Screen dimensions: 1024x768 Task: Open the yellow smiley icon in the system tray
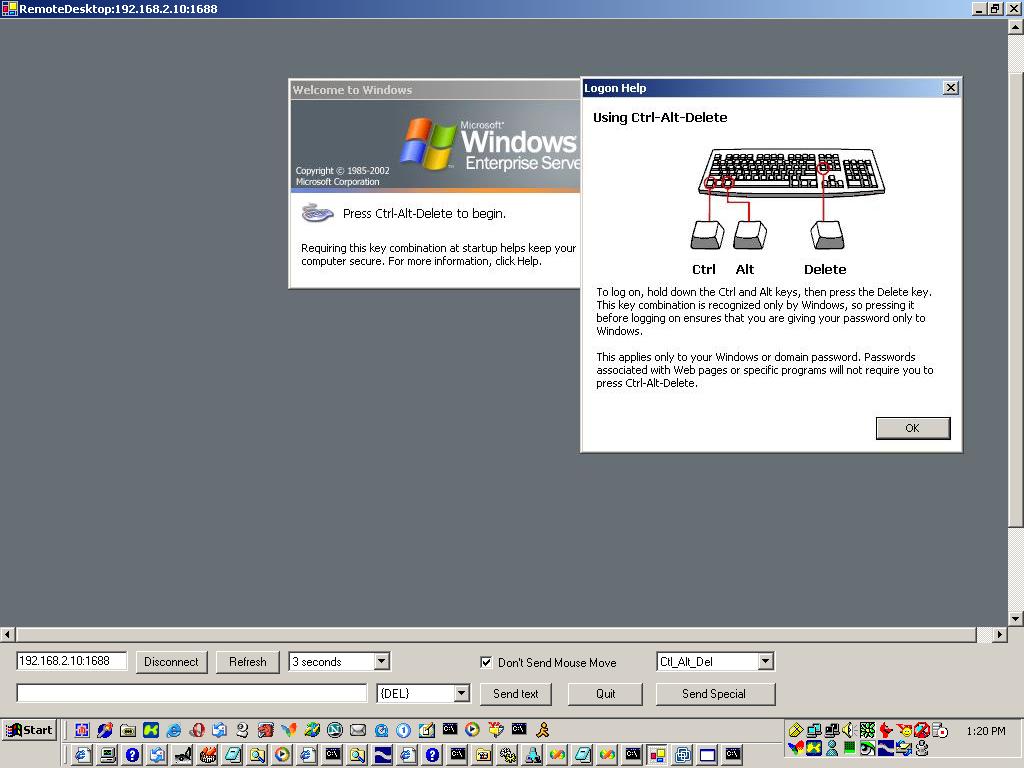click(x=903, y=729)
